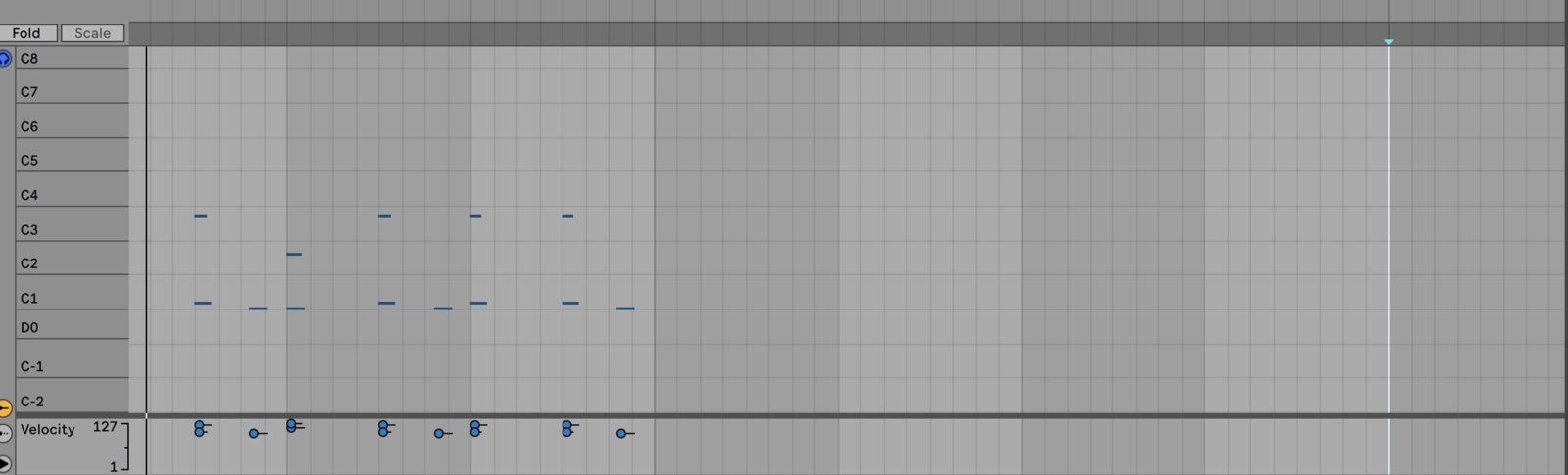Click the loop end marker triangle
This screenshot has height=475, width=1568.
coord(1388,41)
